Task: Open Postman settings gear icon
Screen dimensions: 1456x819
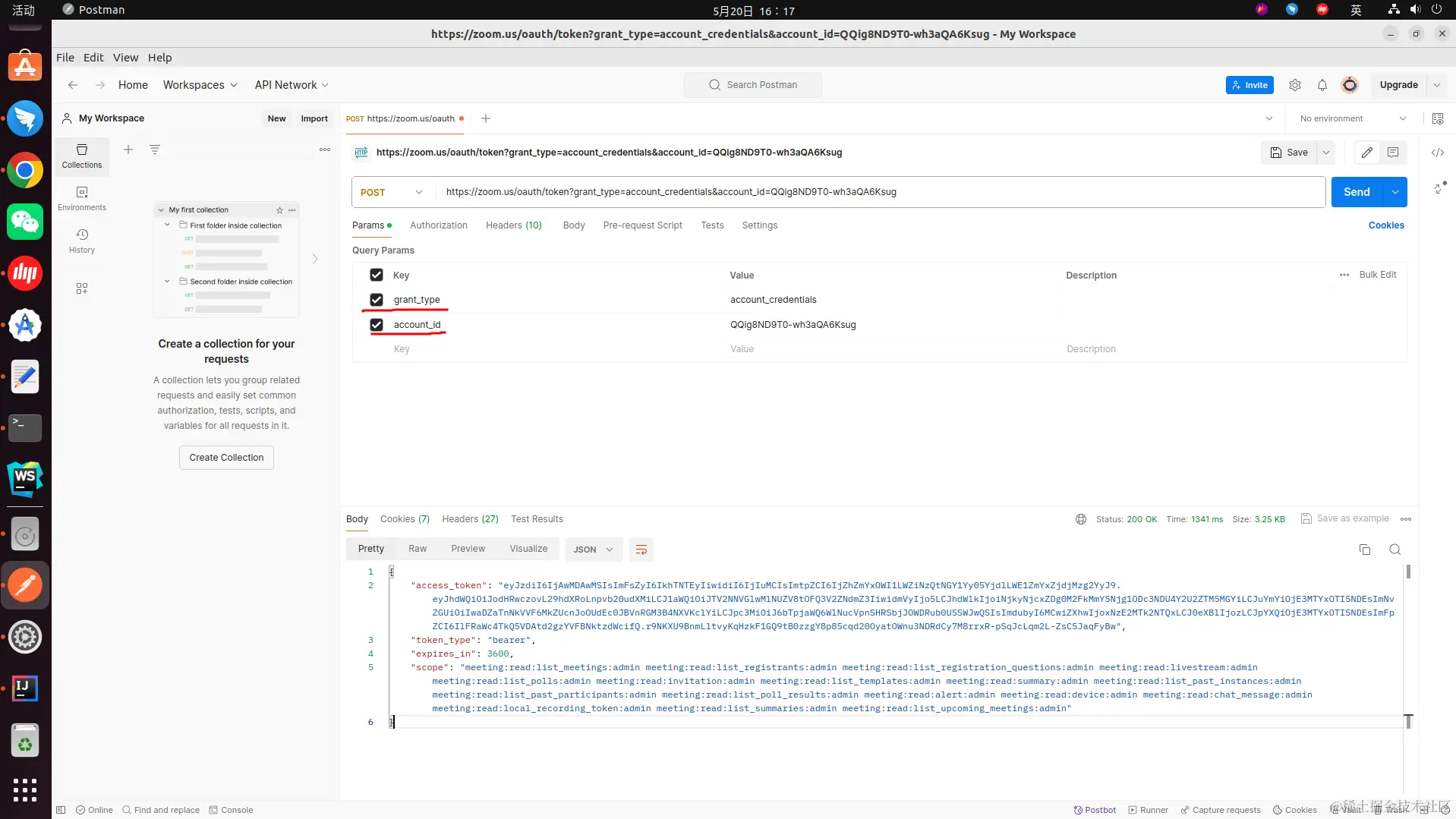Action: pyautogui.click(x=1295, y=85)
